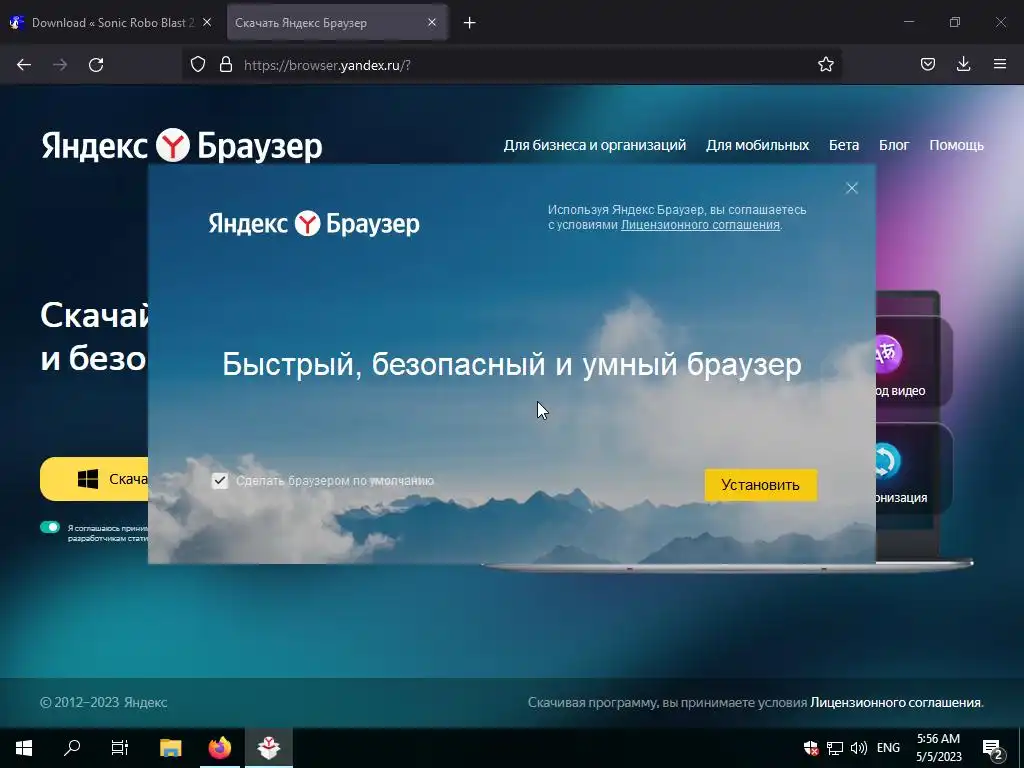Image resolution: width=1024 pixels, height=768 pixels.
Task: Open Windows taskbar search
Action: pos(72,748)
